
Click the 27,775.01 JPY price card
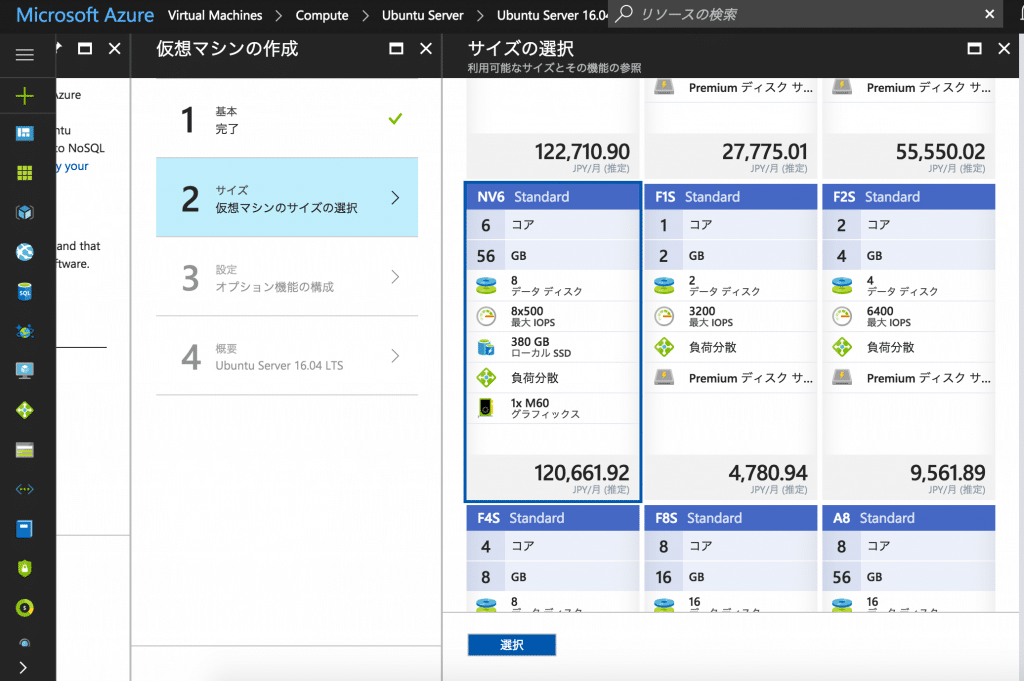[730, 157]
